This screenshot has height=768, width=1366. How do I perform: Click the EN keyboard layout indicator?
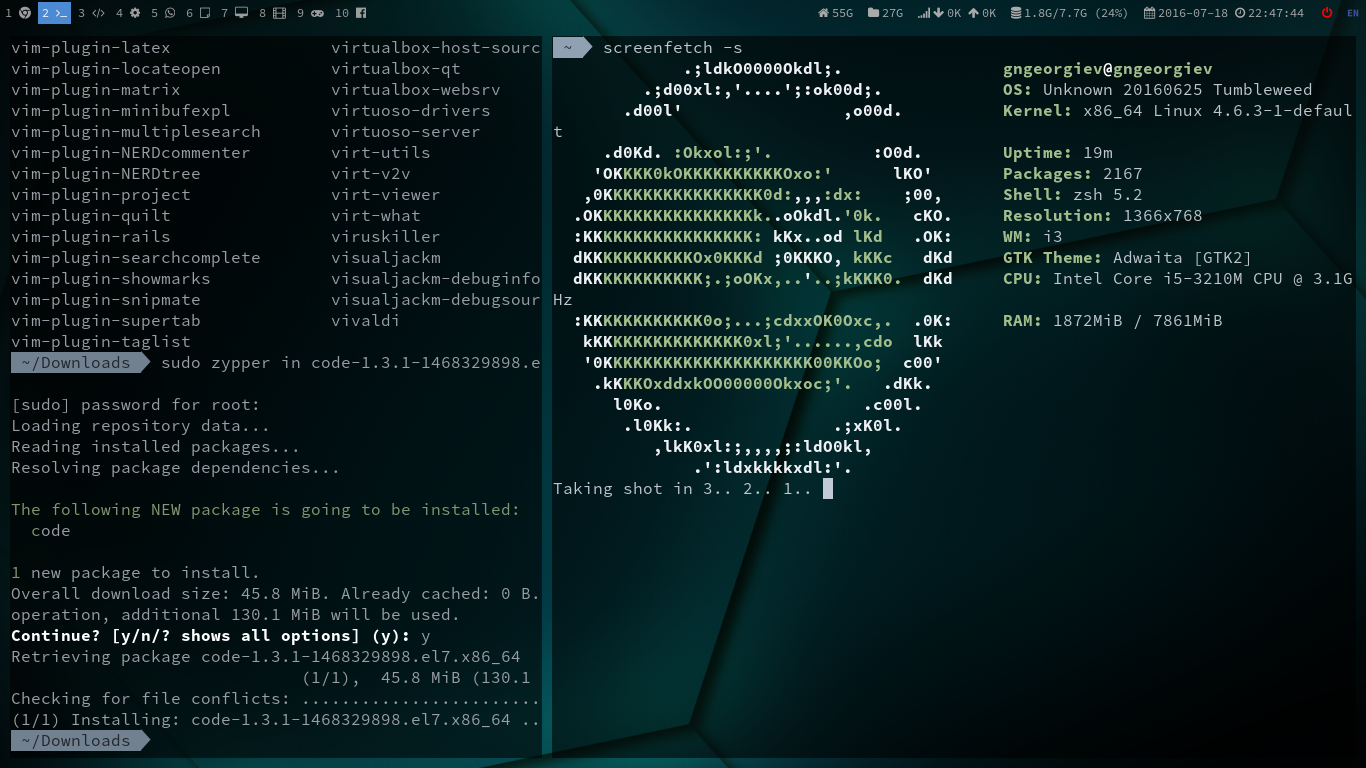(x=1353, y=13)
